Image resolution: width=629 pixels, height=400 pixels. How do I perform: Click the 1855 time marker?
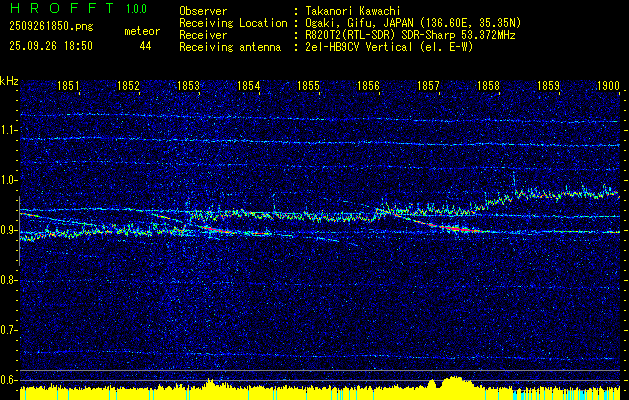tap(308, 87)
